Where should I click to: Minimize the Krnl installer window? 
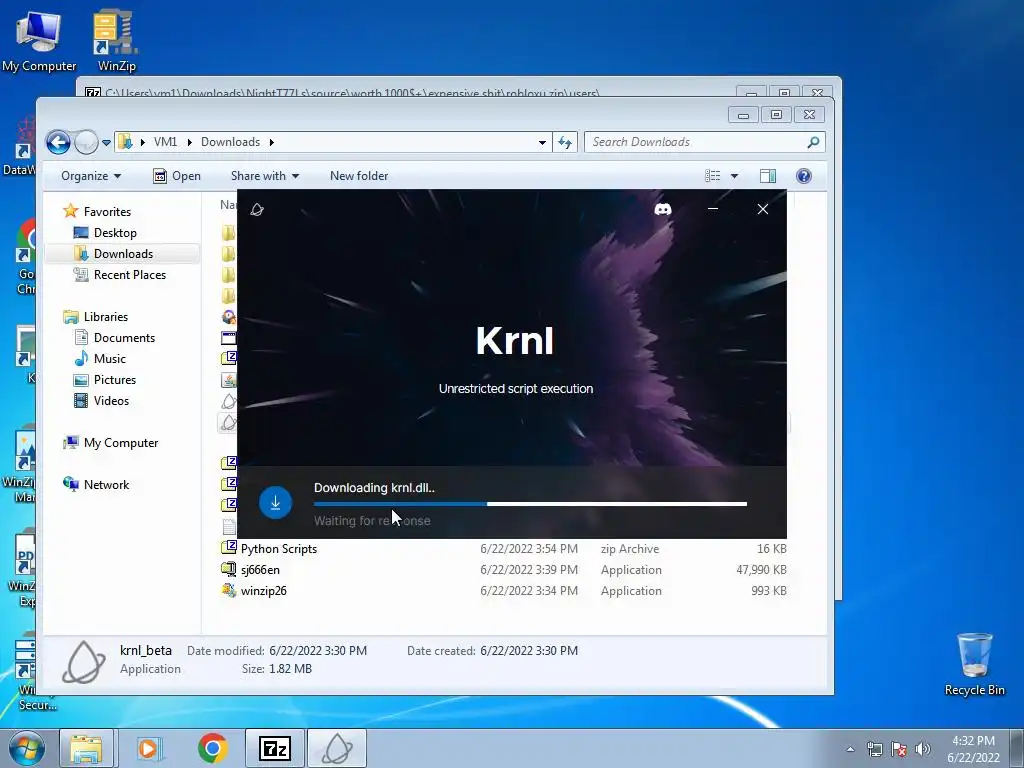[x=713, y=209]
